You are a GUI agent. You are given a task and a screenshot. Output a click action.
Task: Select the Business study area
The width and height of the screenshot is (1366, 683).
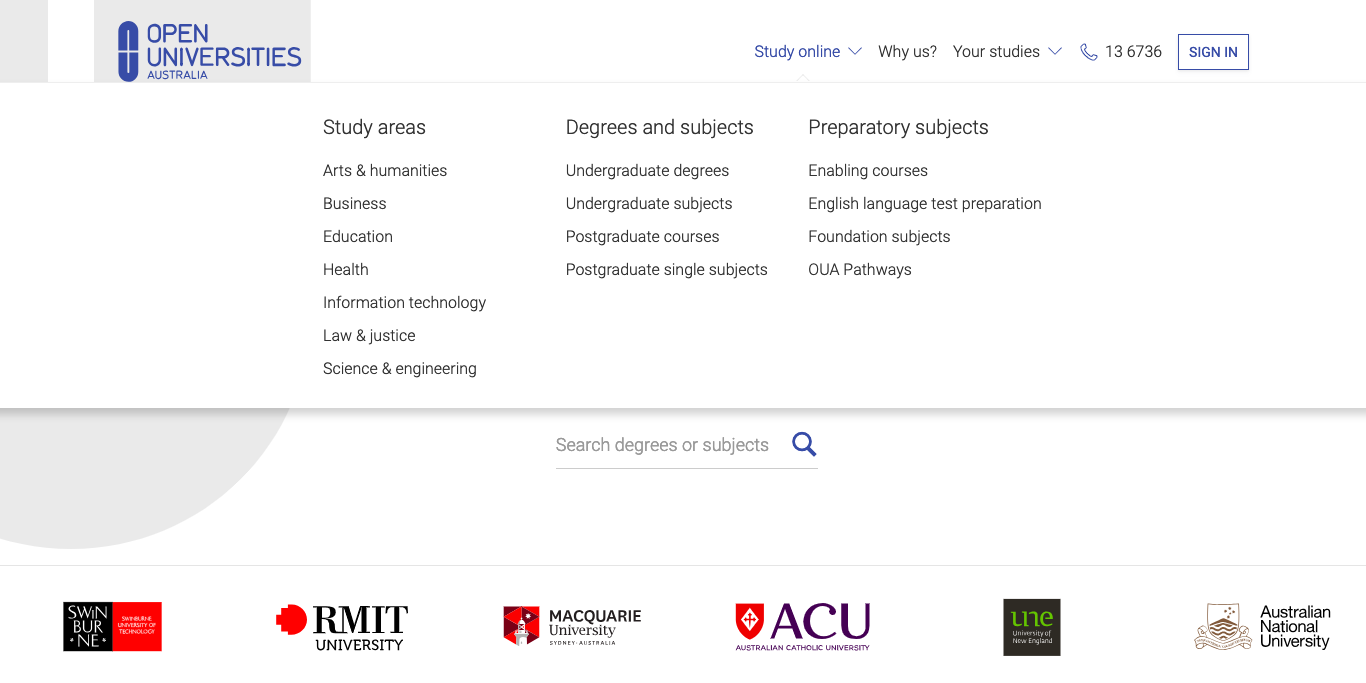[x=355, y=204]
